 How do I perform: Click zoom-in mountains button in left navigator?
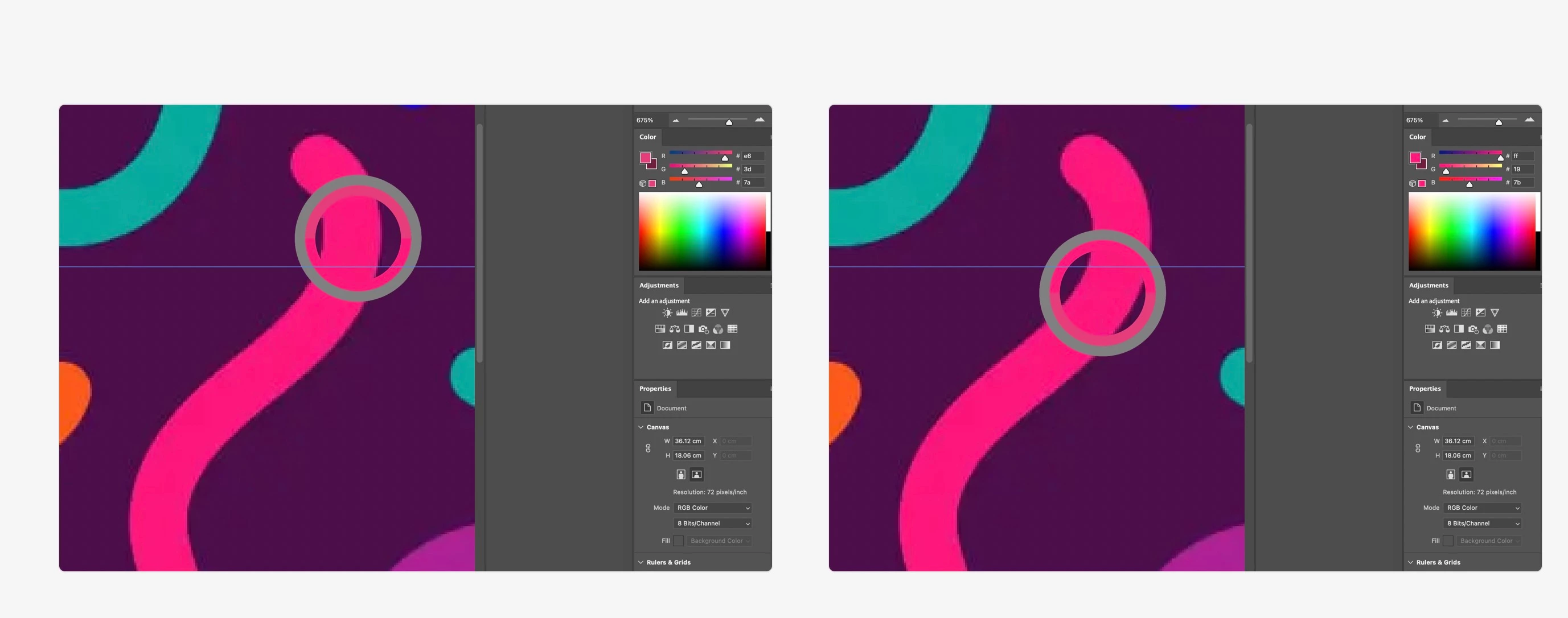760,120
